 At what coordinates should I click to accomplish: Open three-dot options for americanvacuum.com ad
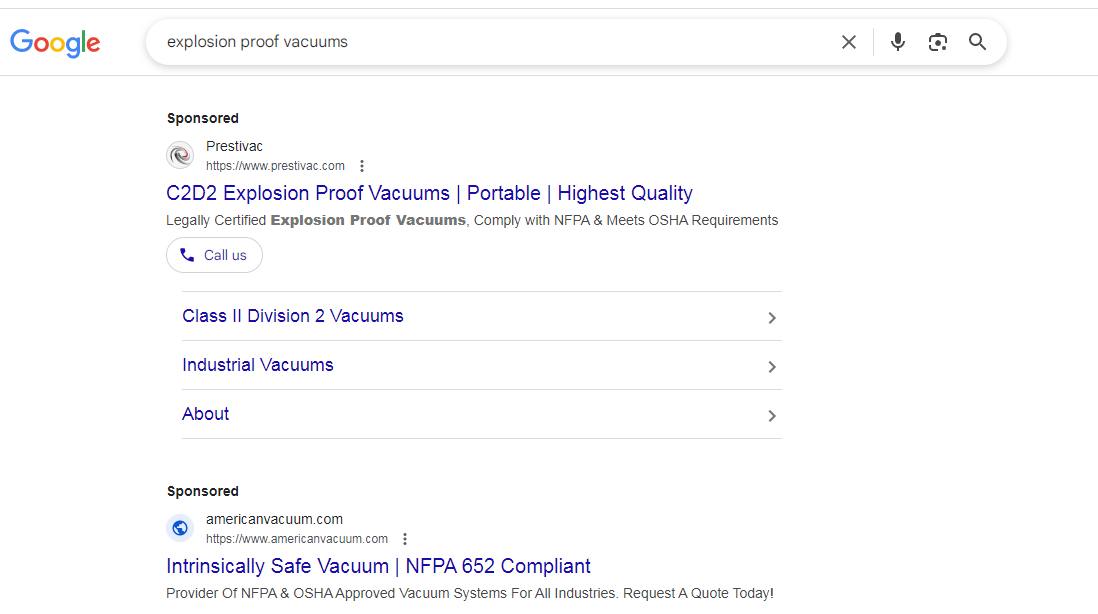405,539
